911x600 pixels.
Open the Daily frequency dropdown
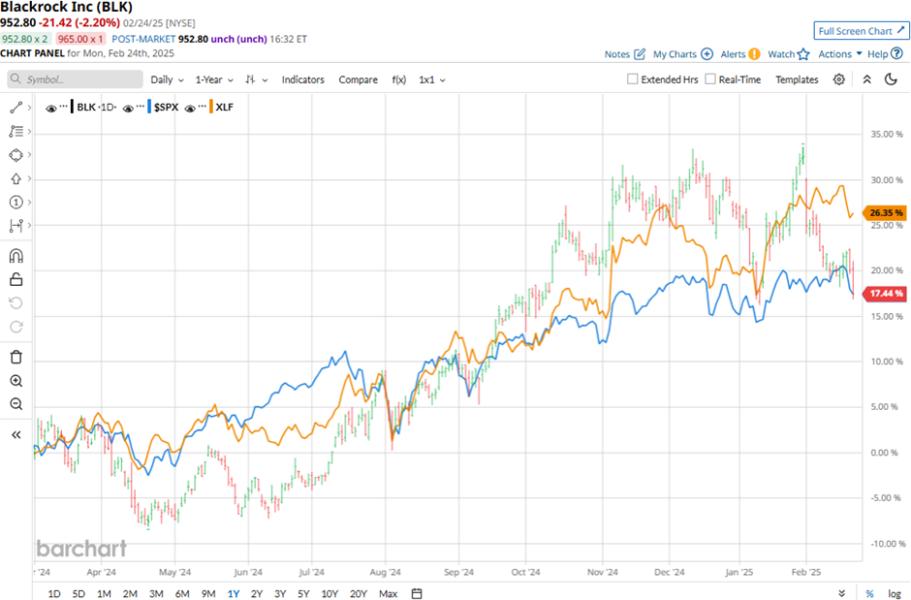(x=167, y=80)
